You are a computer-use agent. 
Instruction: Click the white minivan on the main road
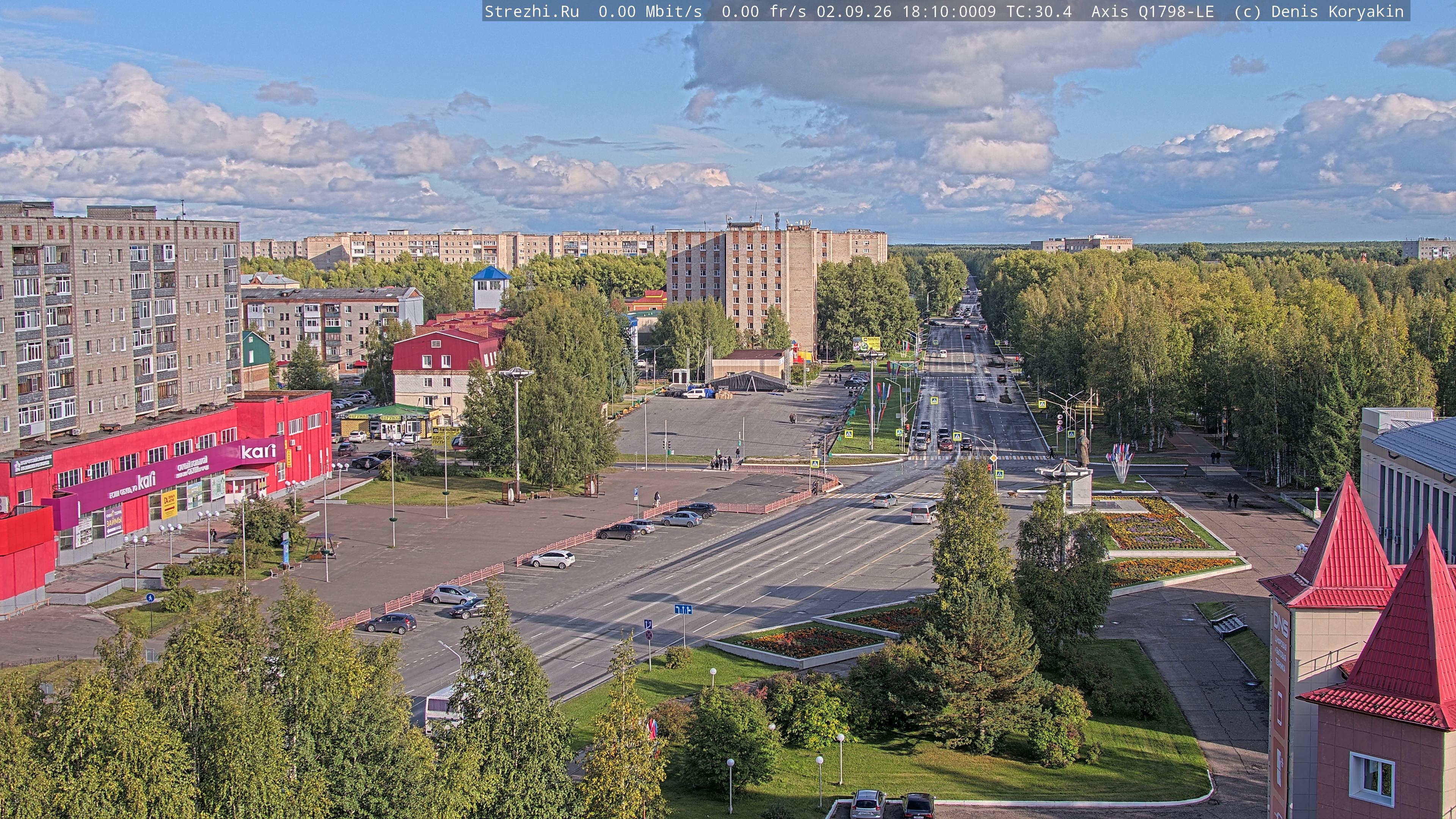923,513
